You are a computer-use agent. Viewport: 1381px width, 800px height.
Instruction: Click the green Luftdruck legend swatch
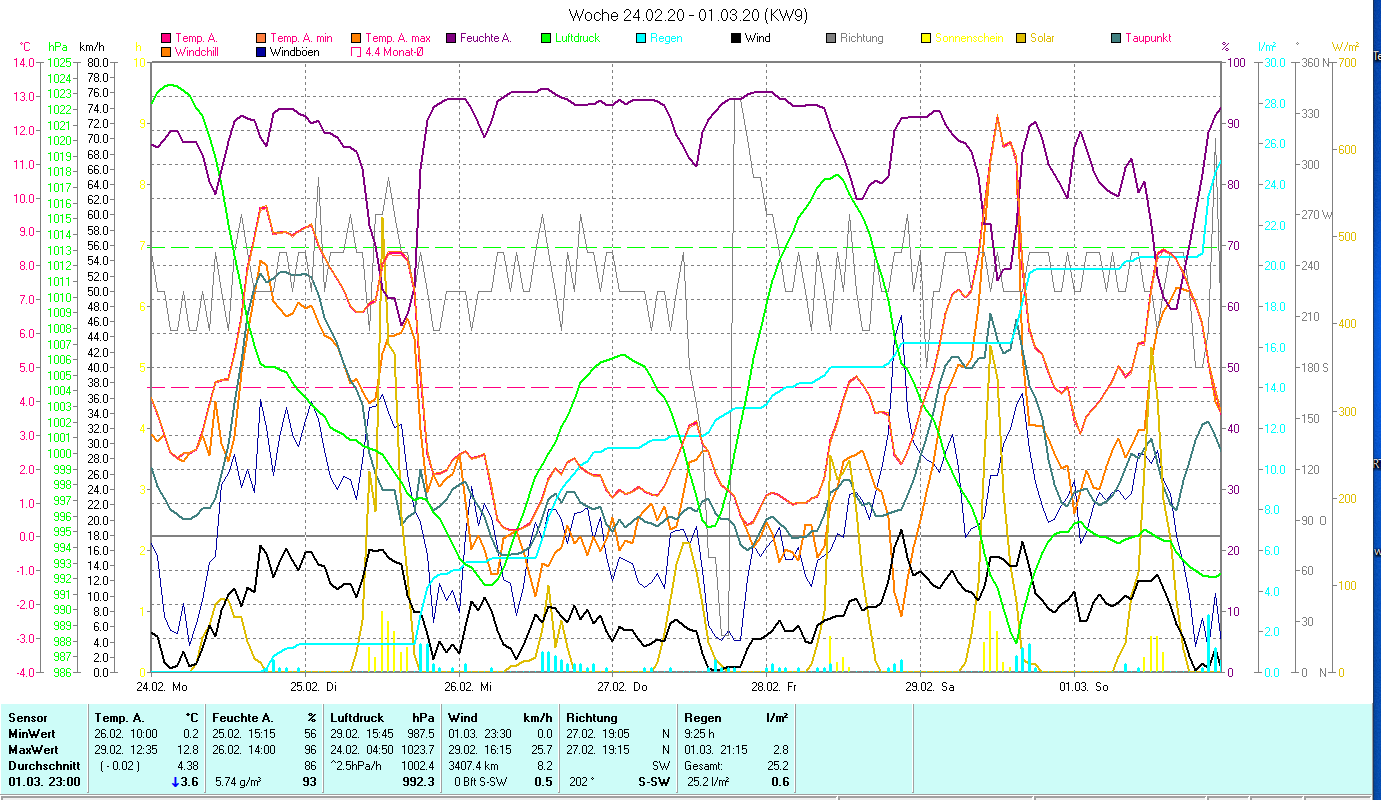pos(546,39)
